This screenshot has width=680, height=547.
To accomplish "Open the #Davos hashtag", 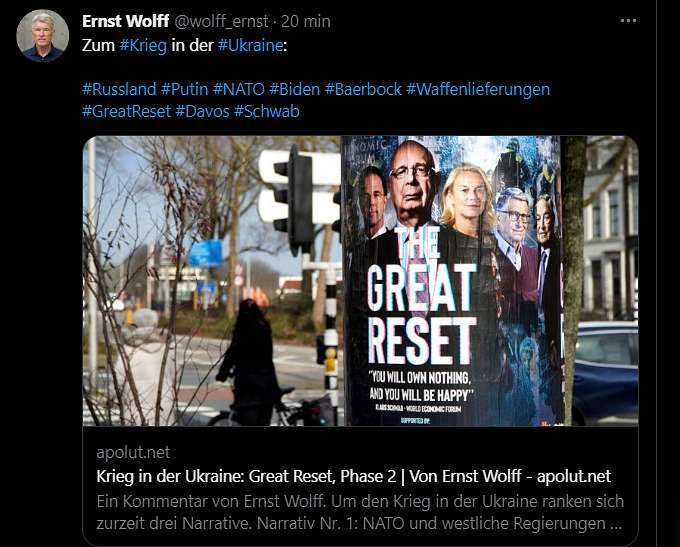I will (203, 111).
